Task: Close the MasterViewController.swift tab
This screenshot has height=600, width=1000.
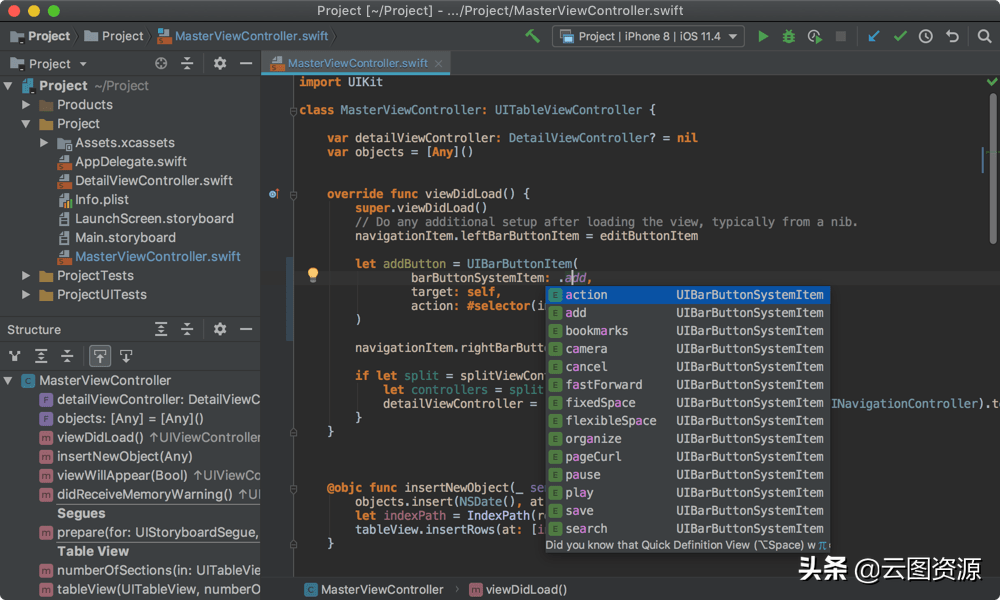Action: 439,63
